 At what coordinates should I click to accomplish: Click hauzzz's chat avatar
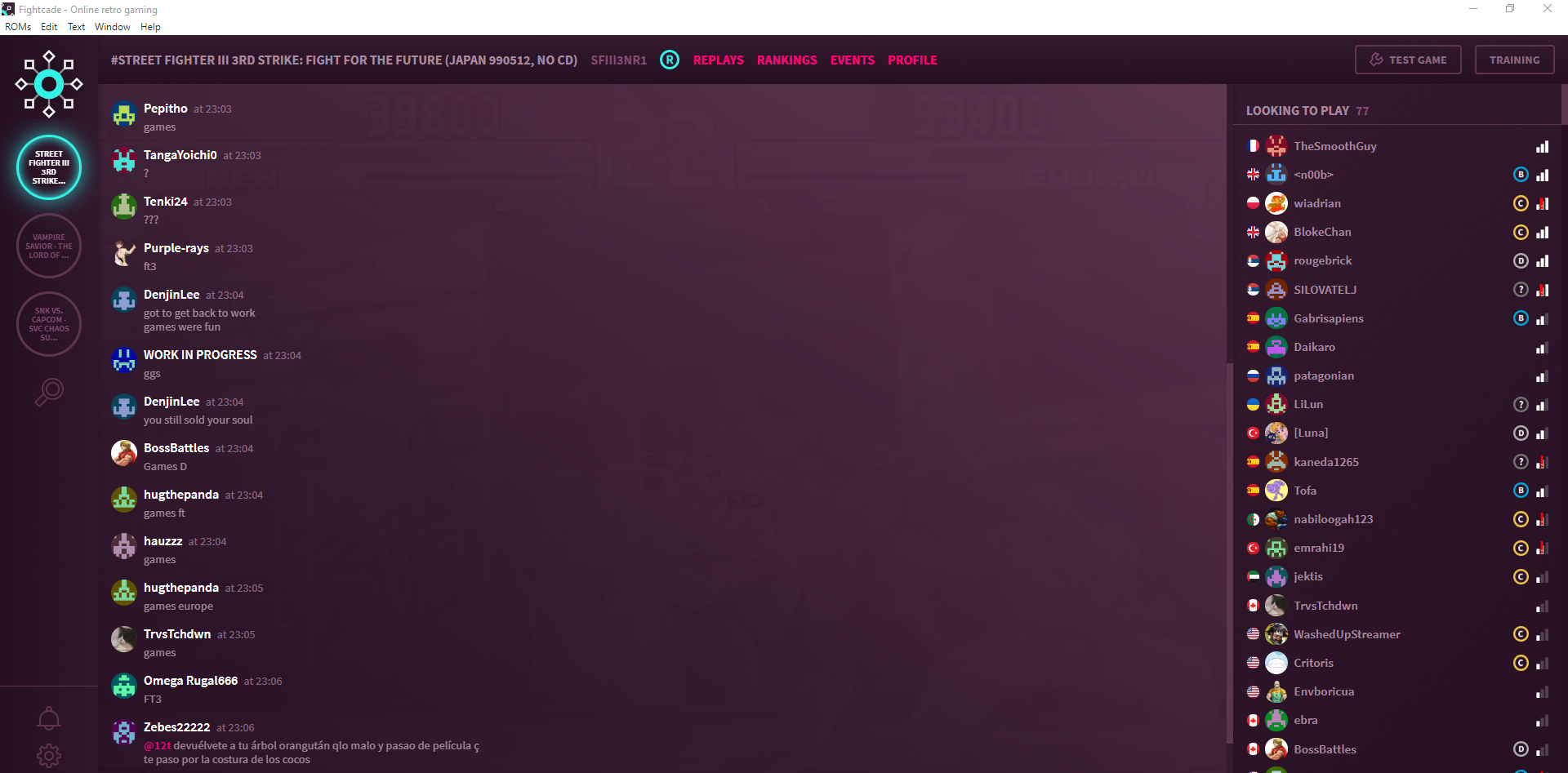point(124,547)
